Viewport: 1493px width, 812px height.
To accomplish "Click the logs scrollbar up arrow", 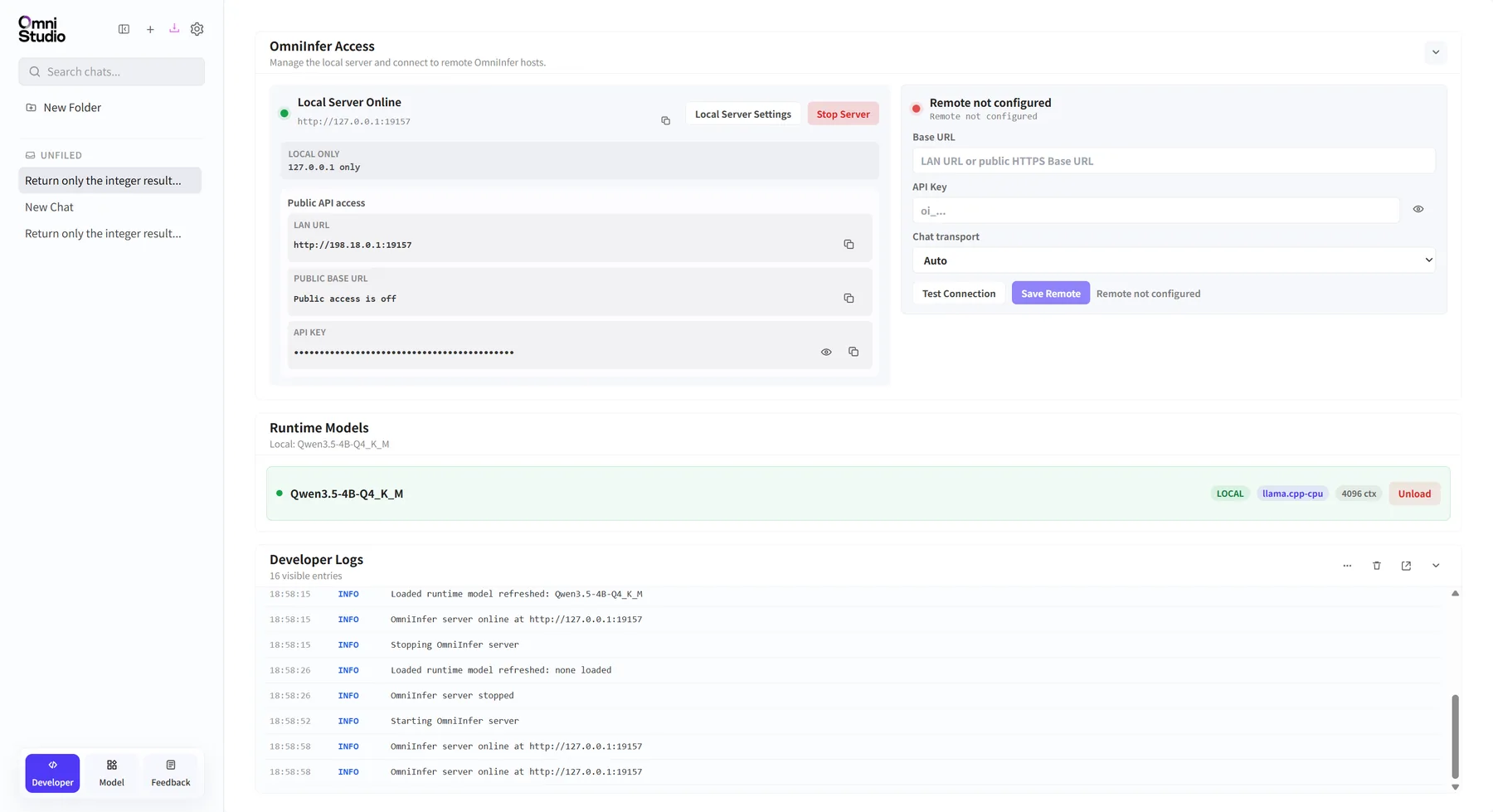I will pyautogui.click(x=1455, y=594).
